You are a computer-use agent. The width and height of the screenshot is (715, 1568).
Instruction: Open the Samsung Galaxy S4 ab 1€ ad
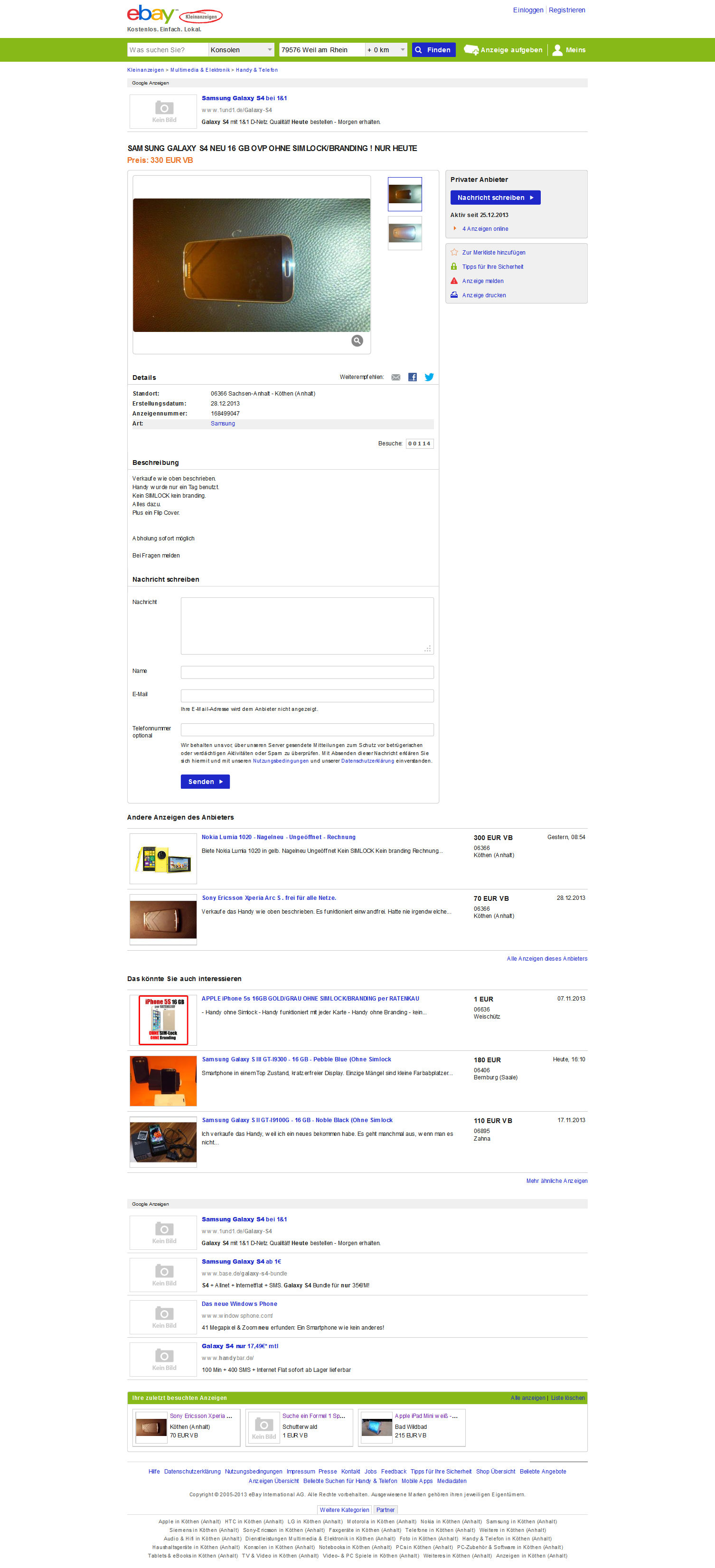[x=242, y=1262]
